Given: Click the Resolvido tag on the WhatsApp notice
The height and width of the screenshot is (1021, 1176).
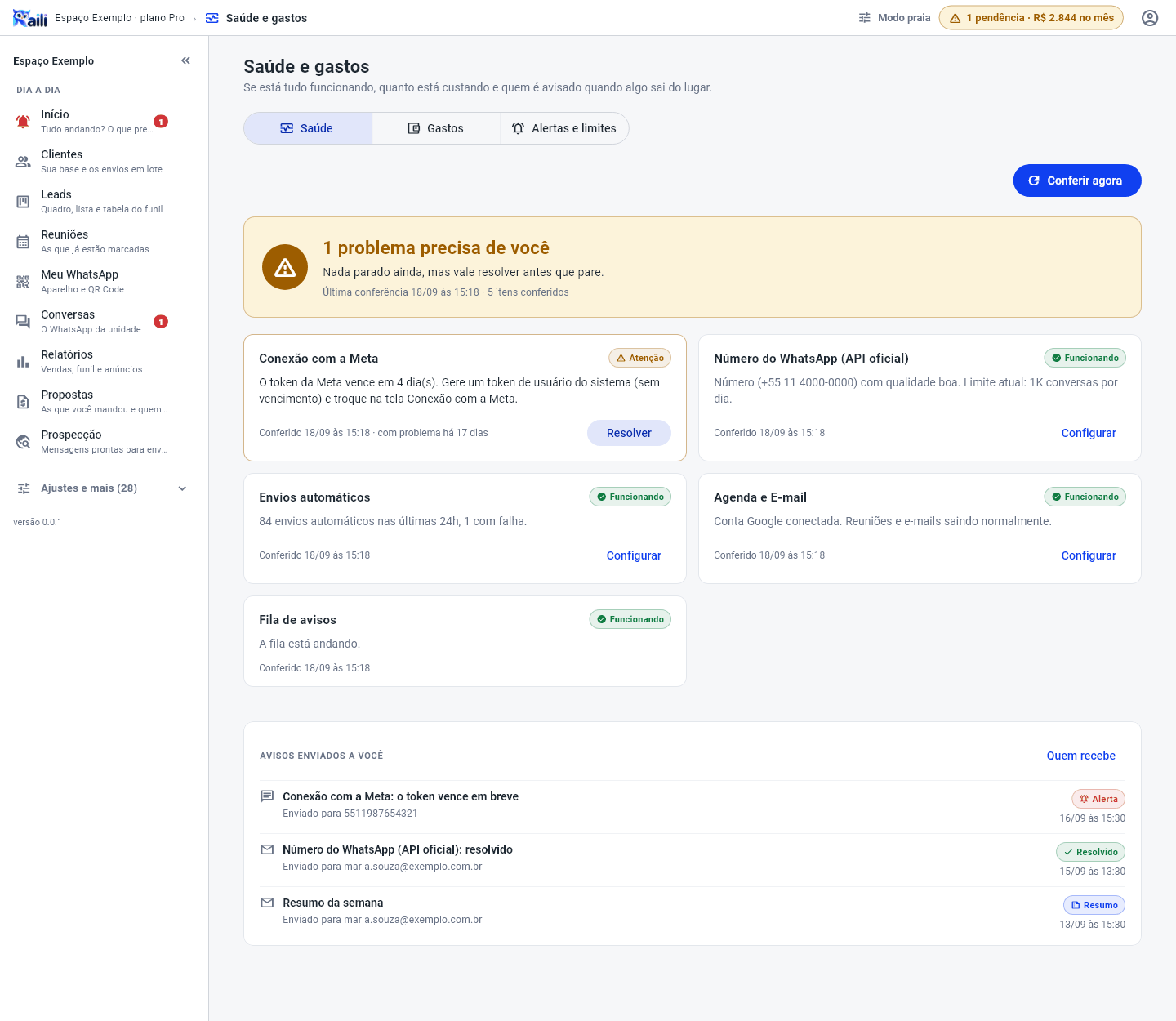Looking at the screenshot, I should pos(1091,852).
